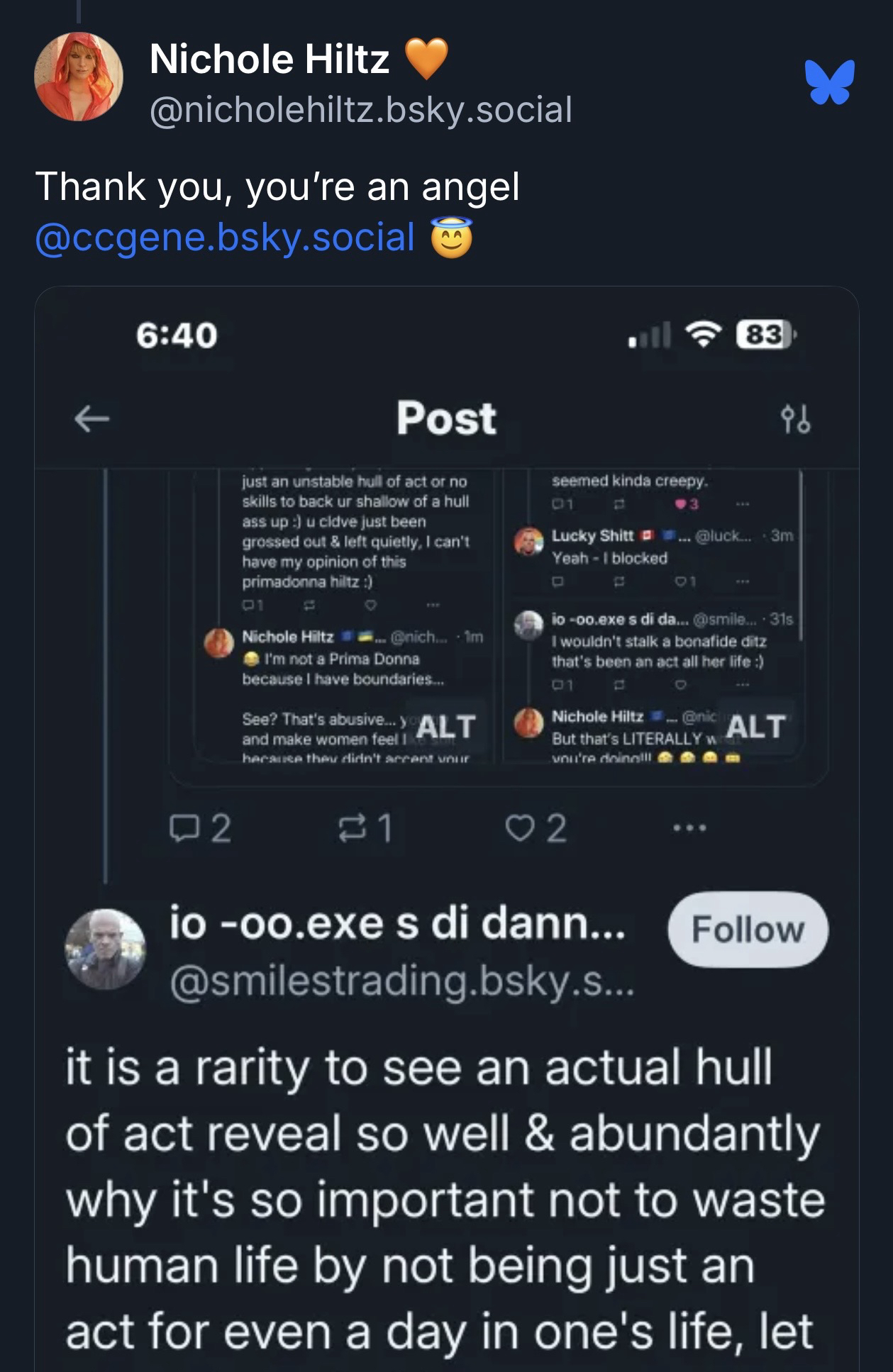
Task: Tap the battery indicator showing 83
Action: [x=766, y=335]
